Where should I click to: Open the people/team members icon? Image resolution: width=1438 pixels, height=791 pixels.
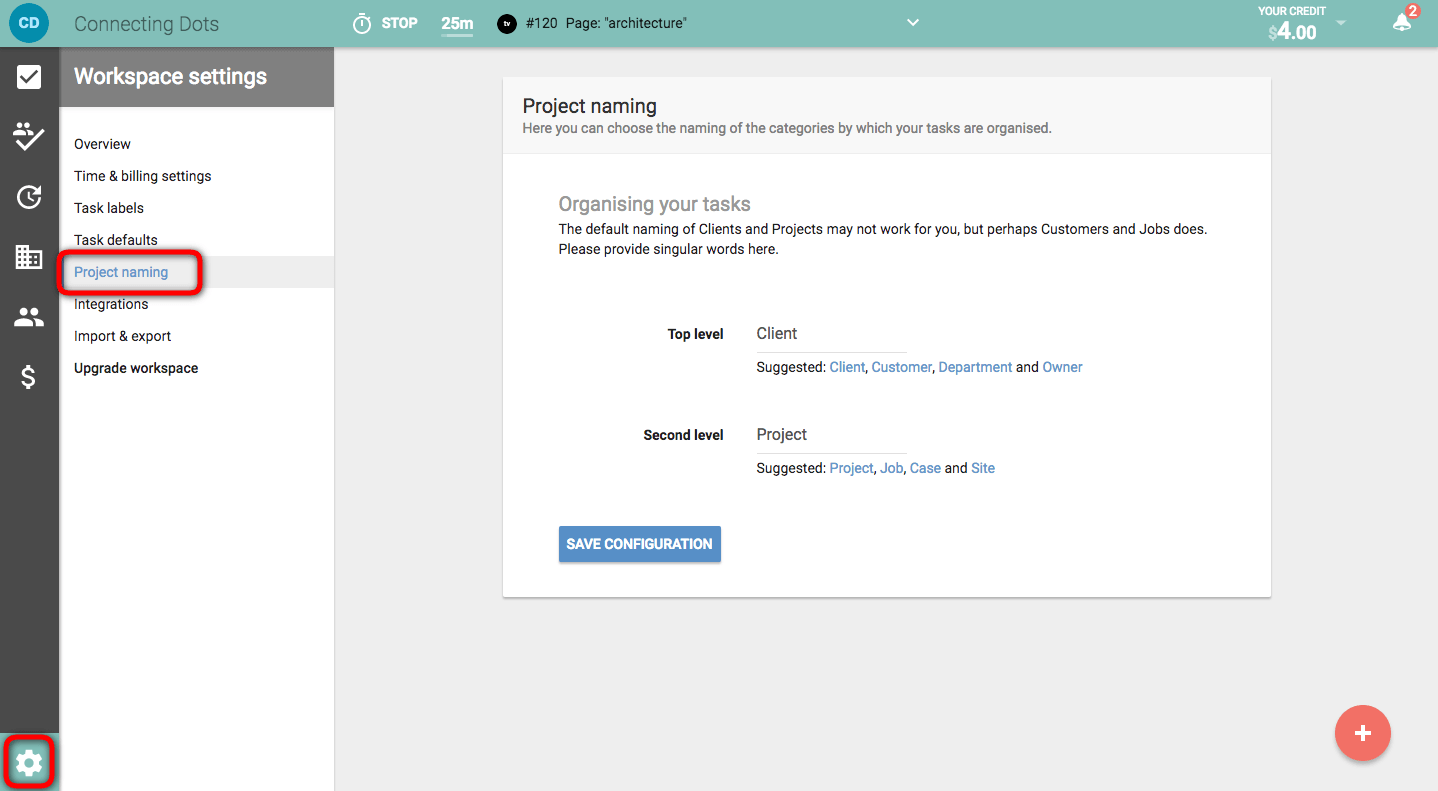pos(29,318)
